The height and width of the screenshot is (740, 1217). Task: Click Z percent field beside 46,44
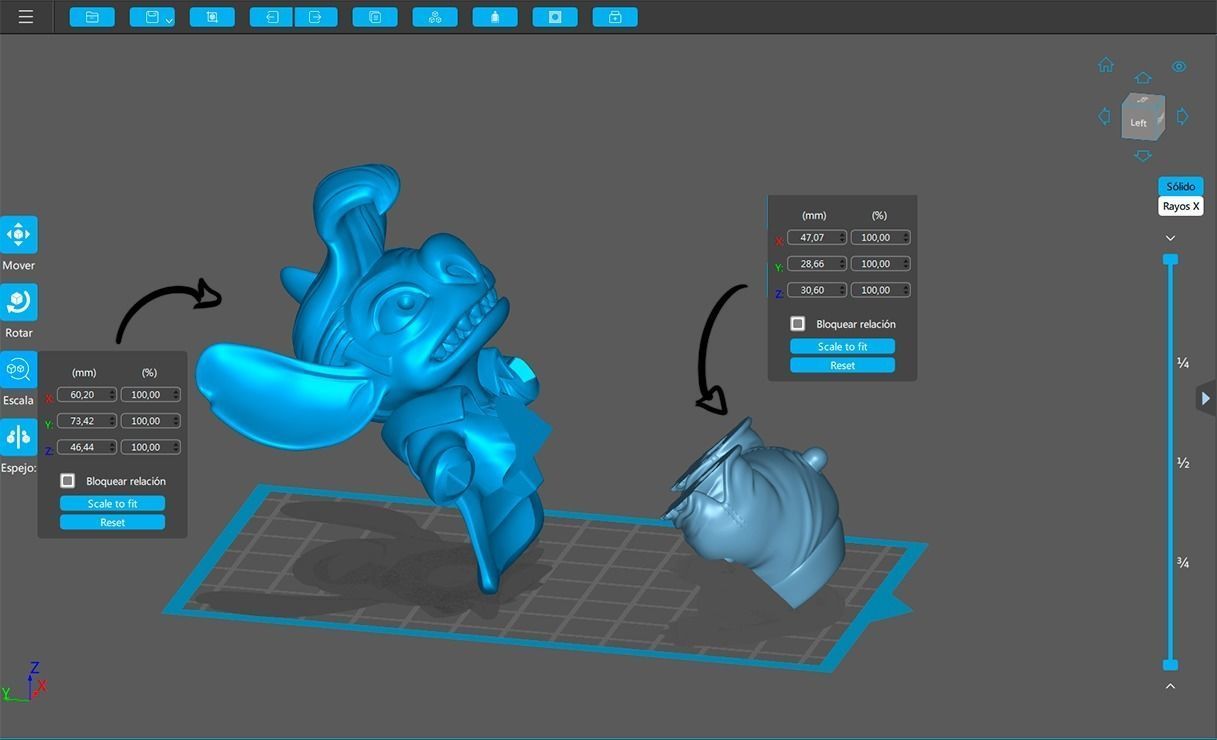[151, 447]
